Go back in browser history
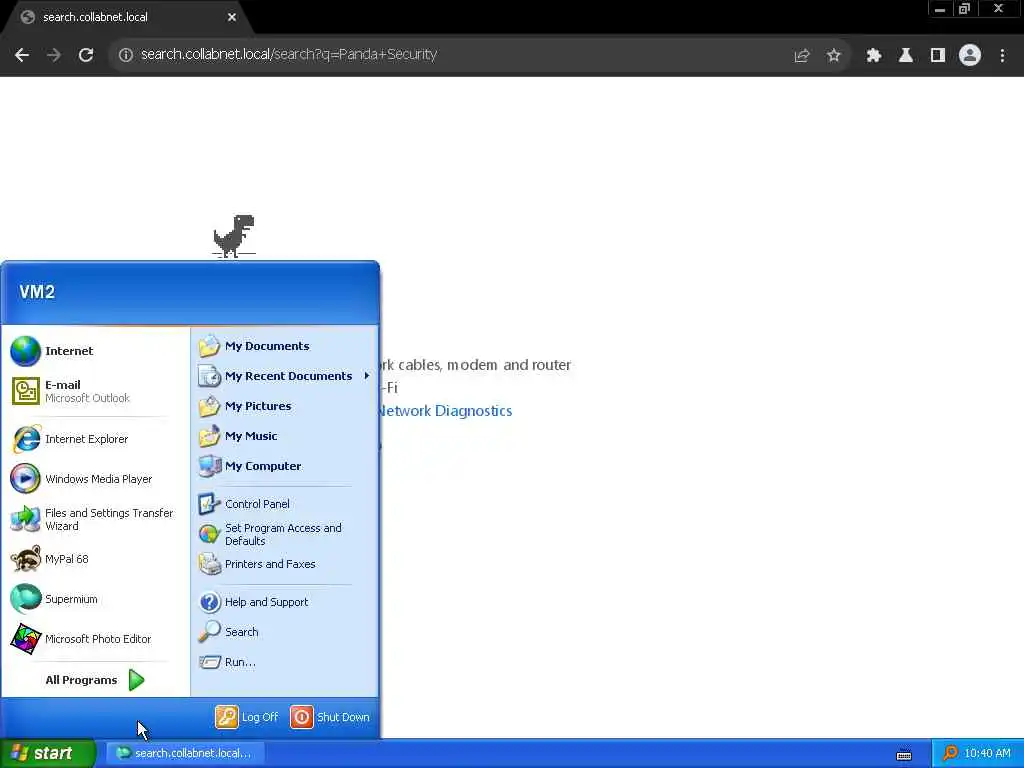 22,55
